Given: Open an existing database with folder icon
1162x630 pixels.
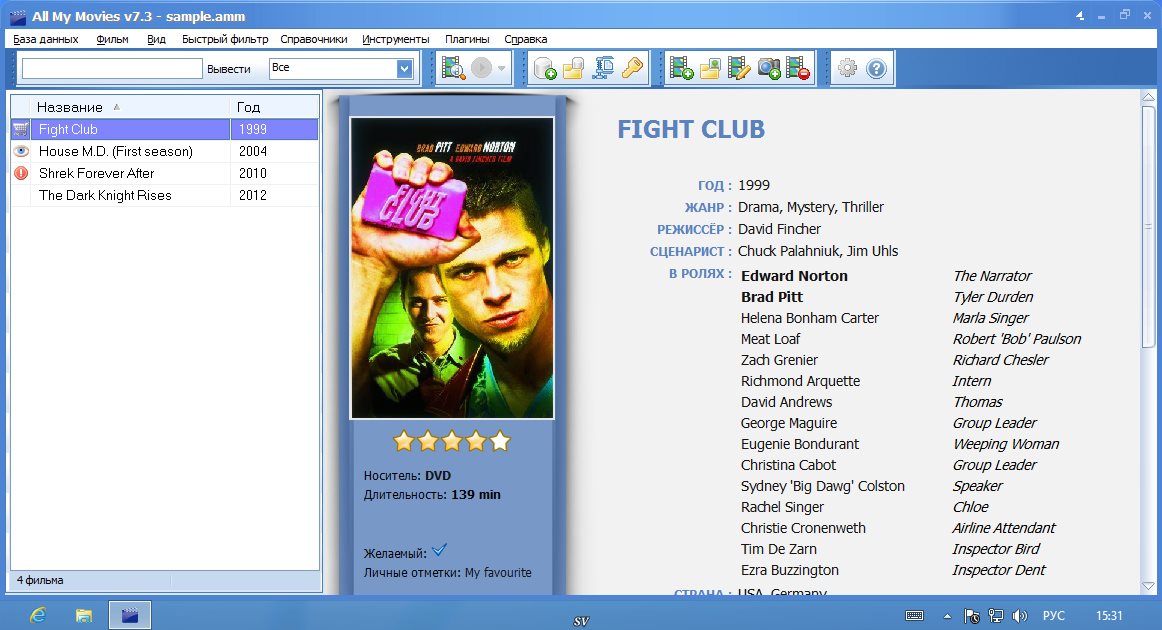Looking at the screenshot, I should [574, 68].
